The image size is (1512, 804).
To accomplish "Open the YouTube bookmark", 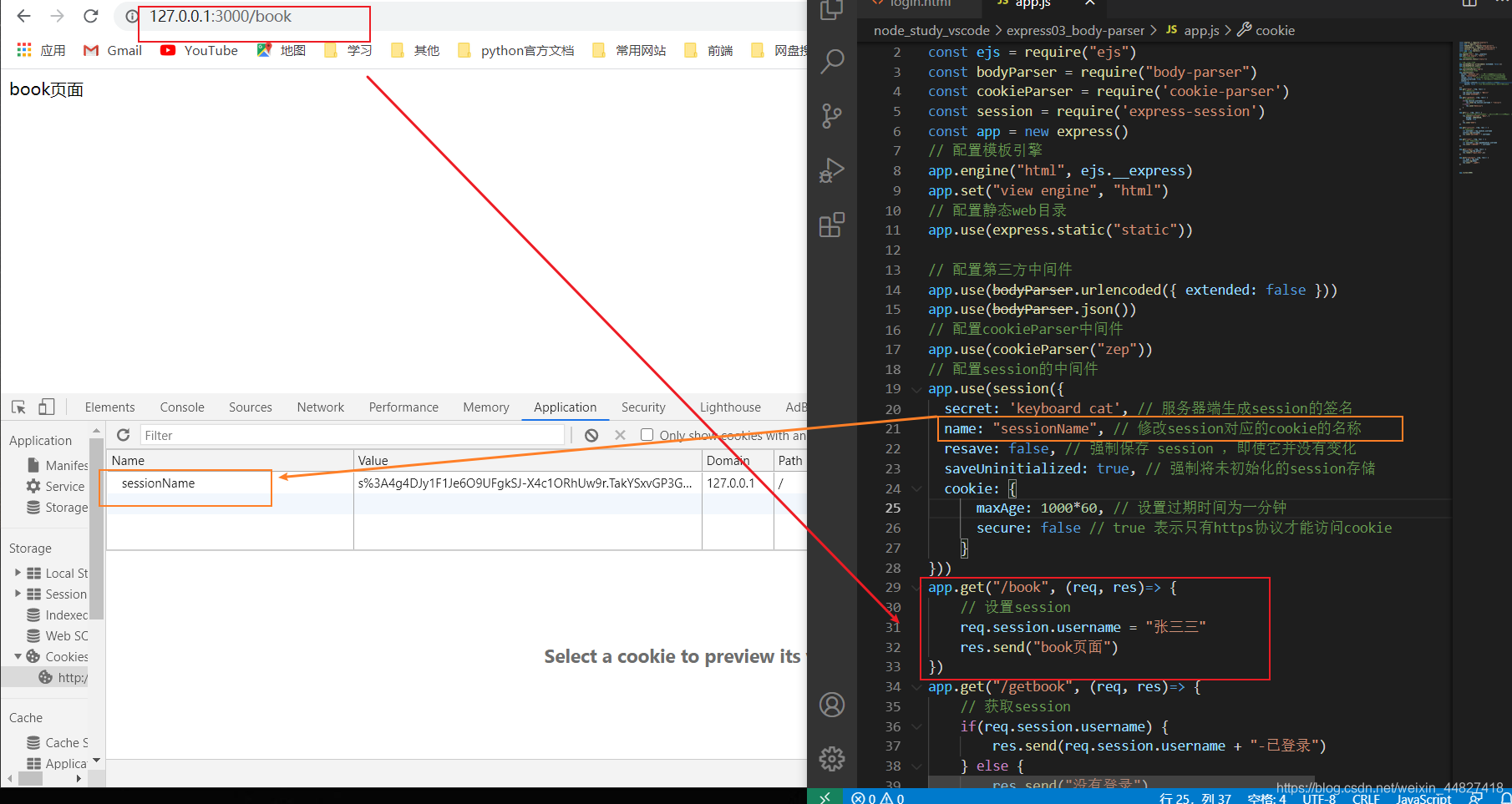I will pyautogui.click(x=199, y=50).
